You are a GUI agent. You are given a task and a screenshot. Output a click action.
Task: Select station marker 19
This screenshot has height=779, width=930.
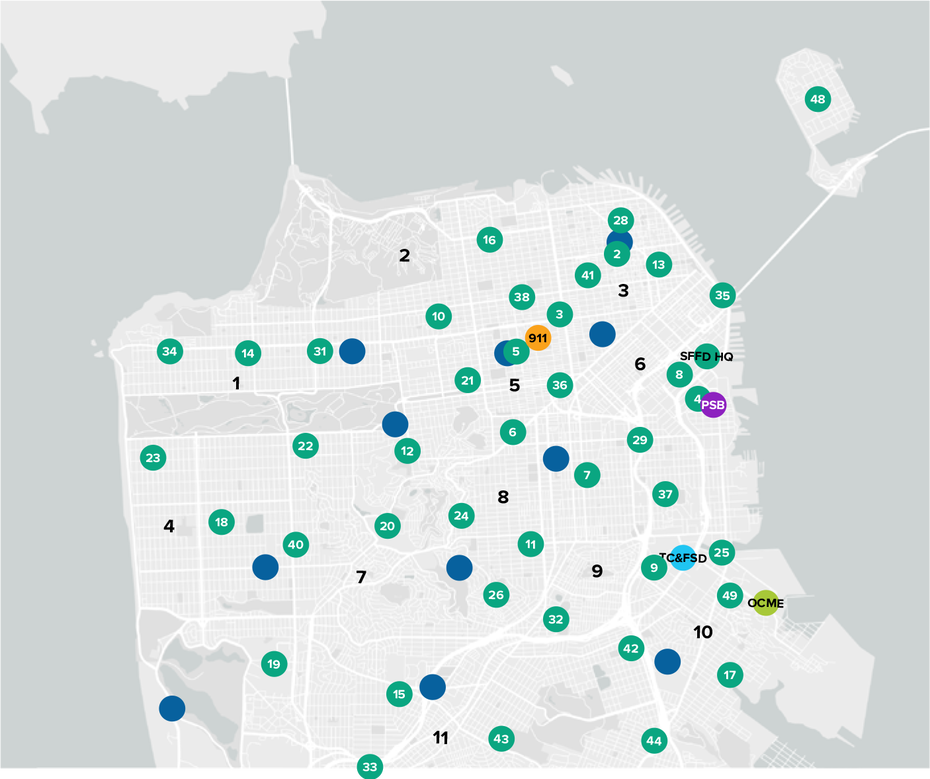[x=274, y=663]
